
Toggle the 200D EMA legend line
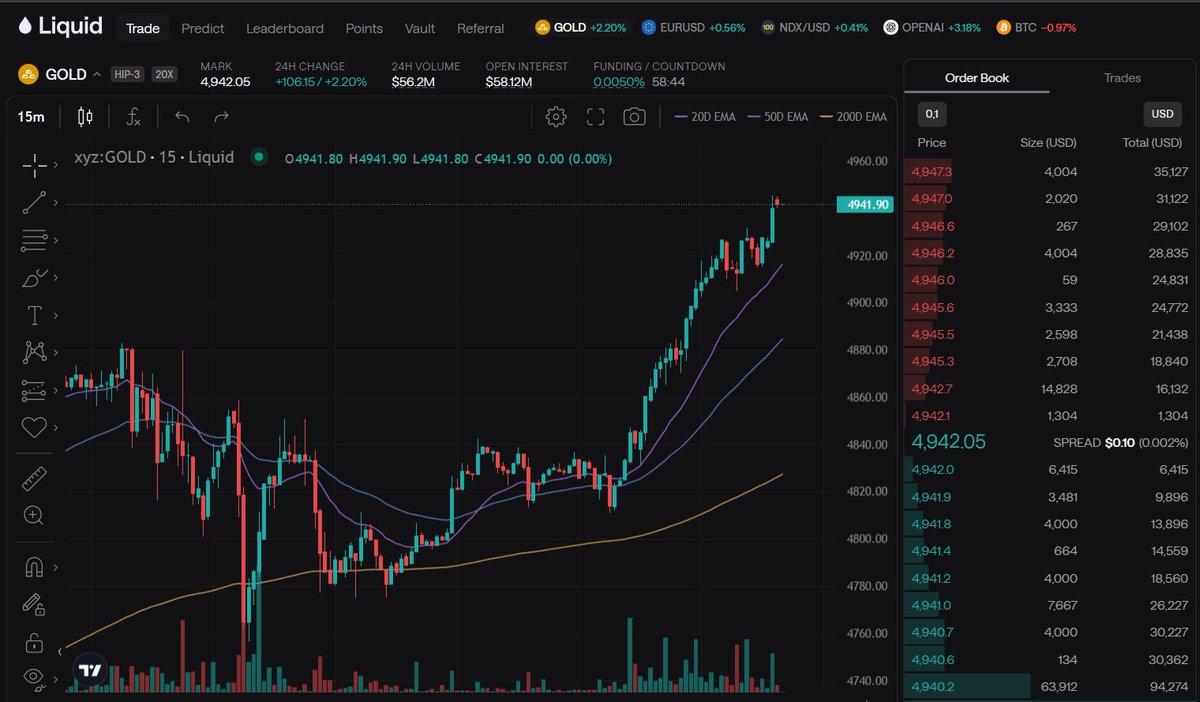pos(853,117)
